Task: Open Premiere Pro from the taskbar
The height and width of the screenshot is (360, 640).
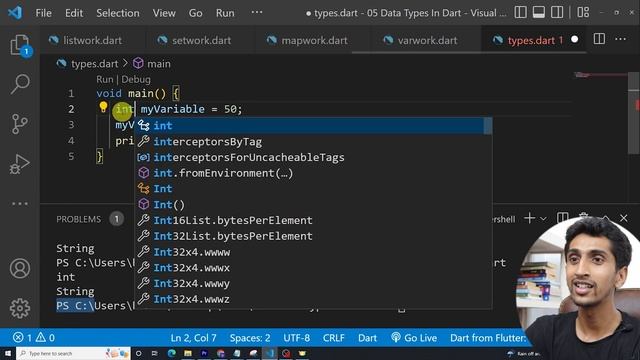Action: [204, 353]
